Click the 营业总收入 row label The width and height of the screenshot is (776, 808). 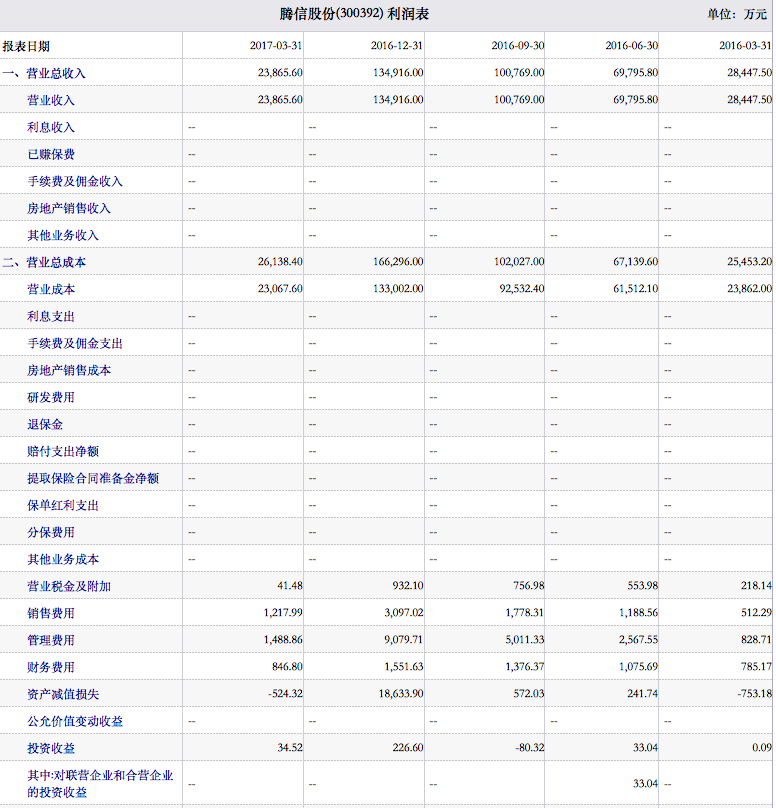[x=43, y=73]
